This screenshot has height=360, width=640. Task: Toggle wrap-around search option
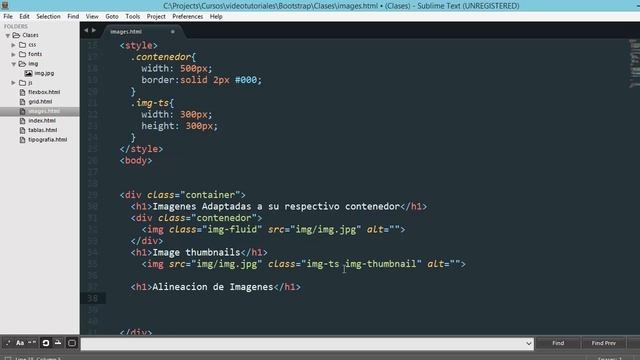point(46,343)
